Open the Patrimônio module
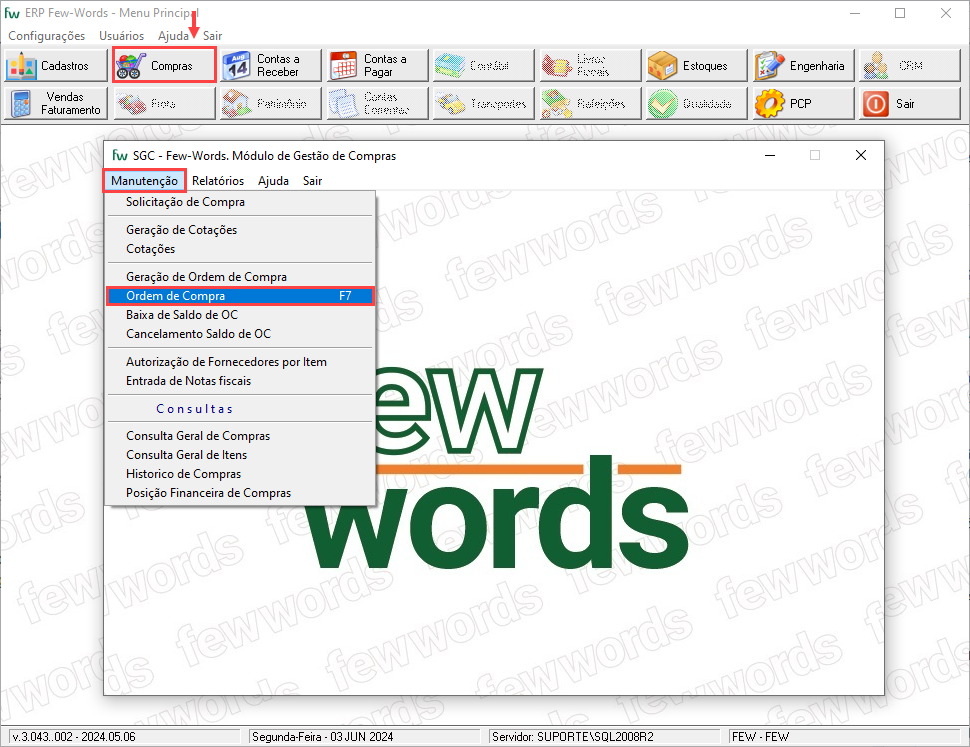970x747 pixels. coord(271,103)
